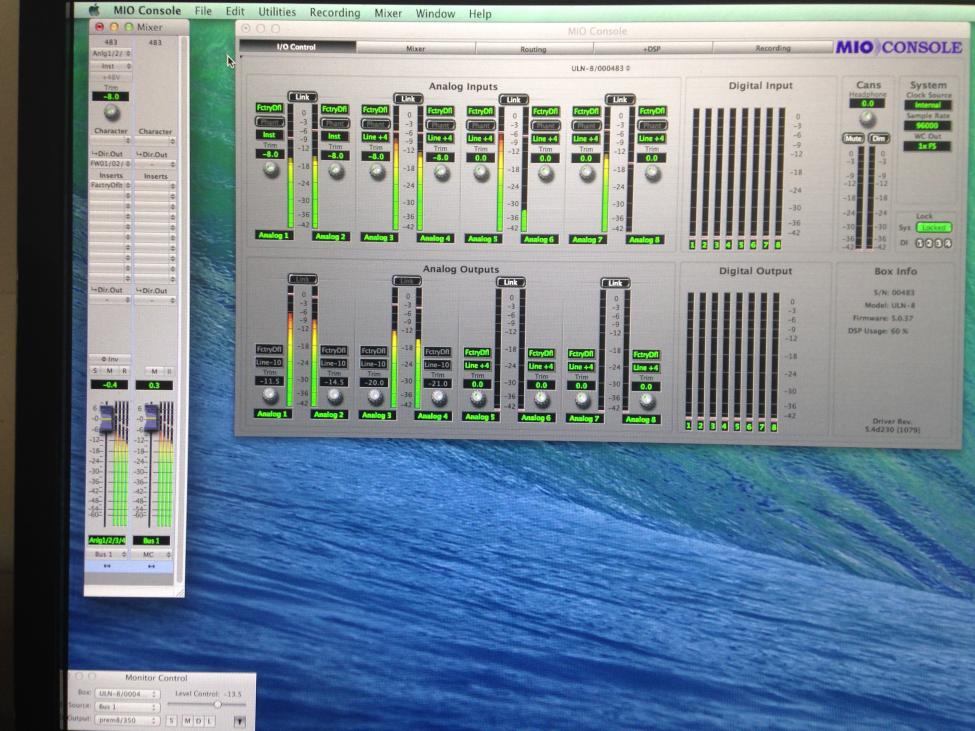The image size is (975, 731).
Task: Mute the Cans headphone output
Action: pos(853,138)
